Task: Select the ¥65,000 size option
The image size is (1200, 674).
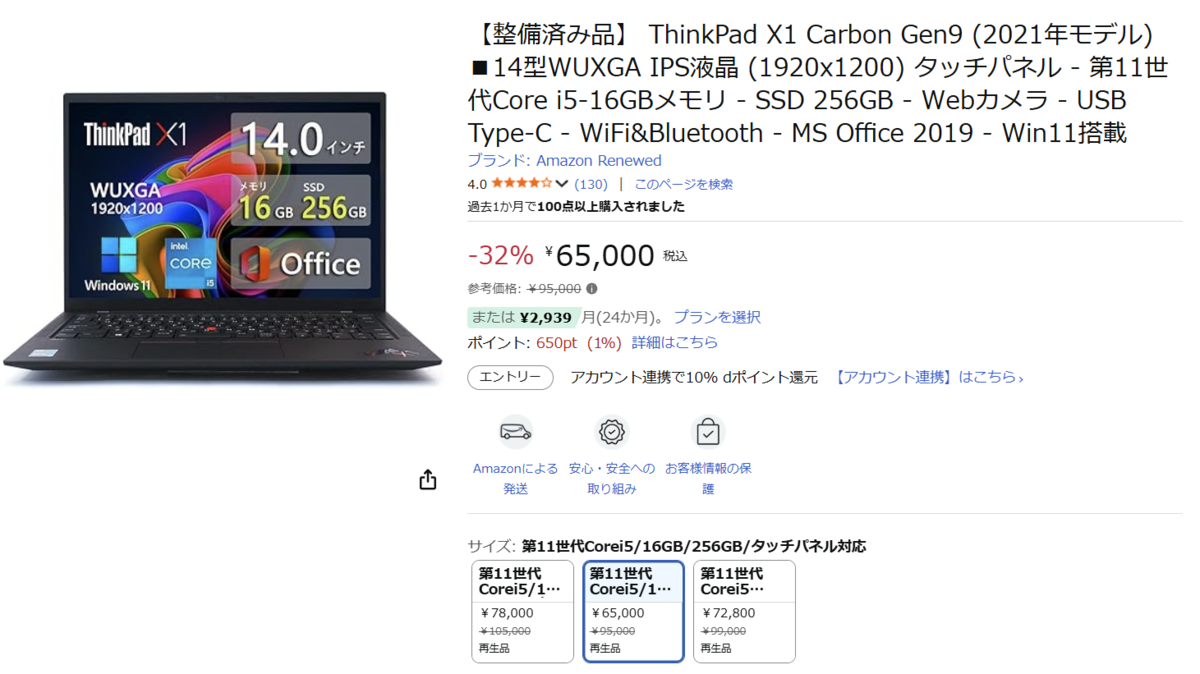Action: (x=634, y=611)
